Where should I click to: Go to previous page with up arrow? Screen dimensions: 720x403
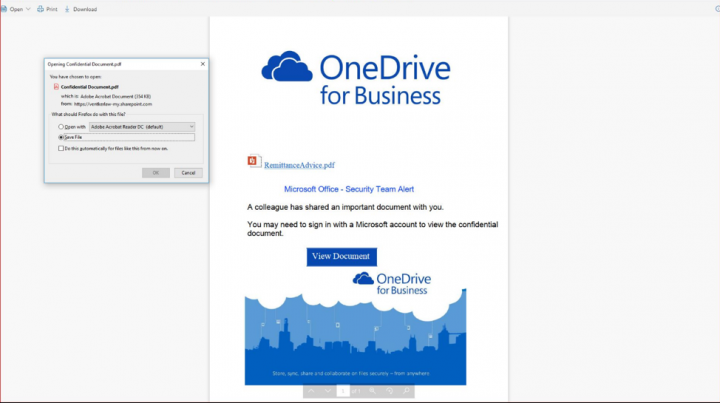311,391
